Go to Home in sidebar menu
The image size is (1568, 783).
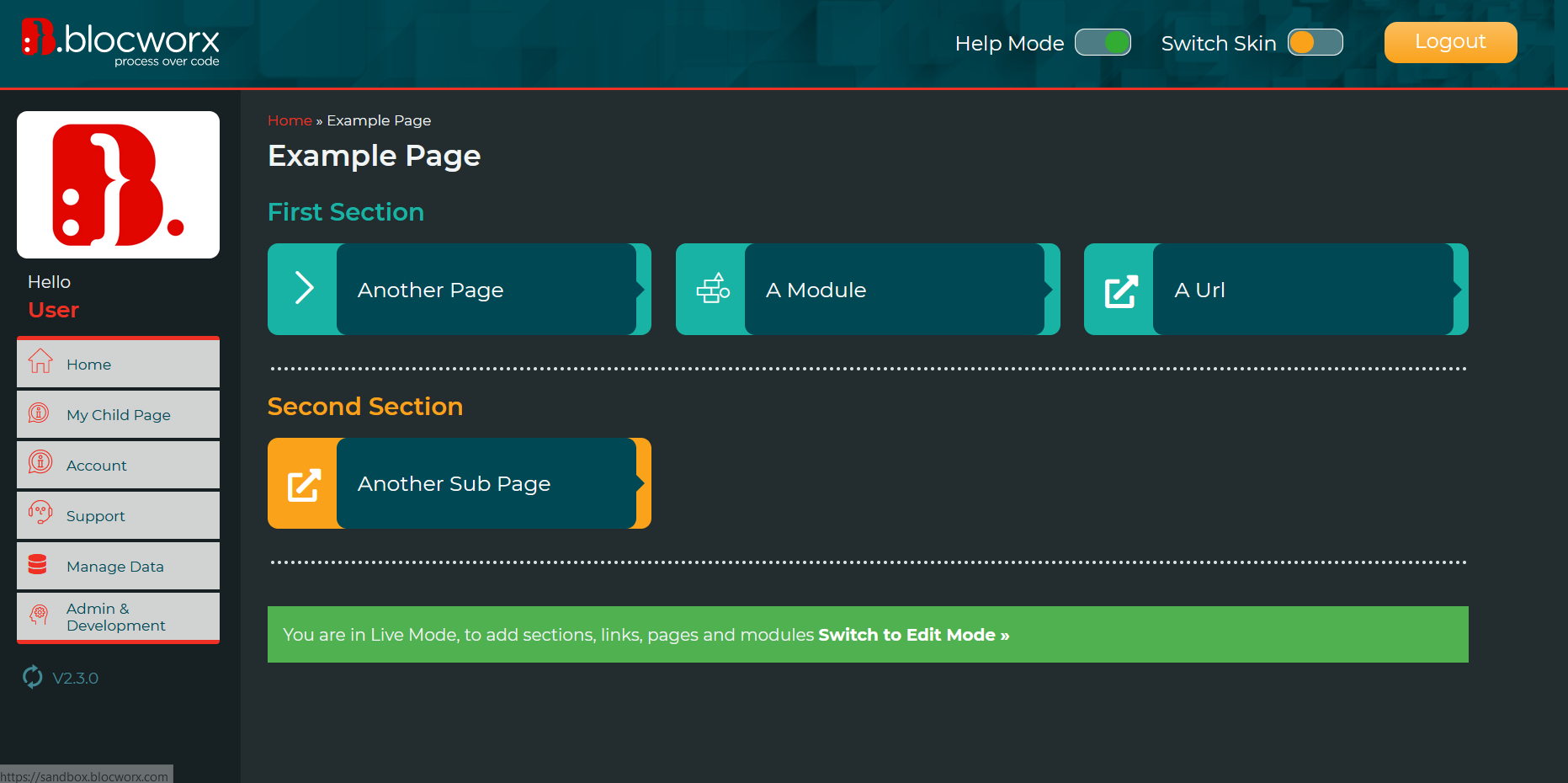click(x=118, y=364)
